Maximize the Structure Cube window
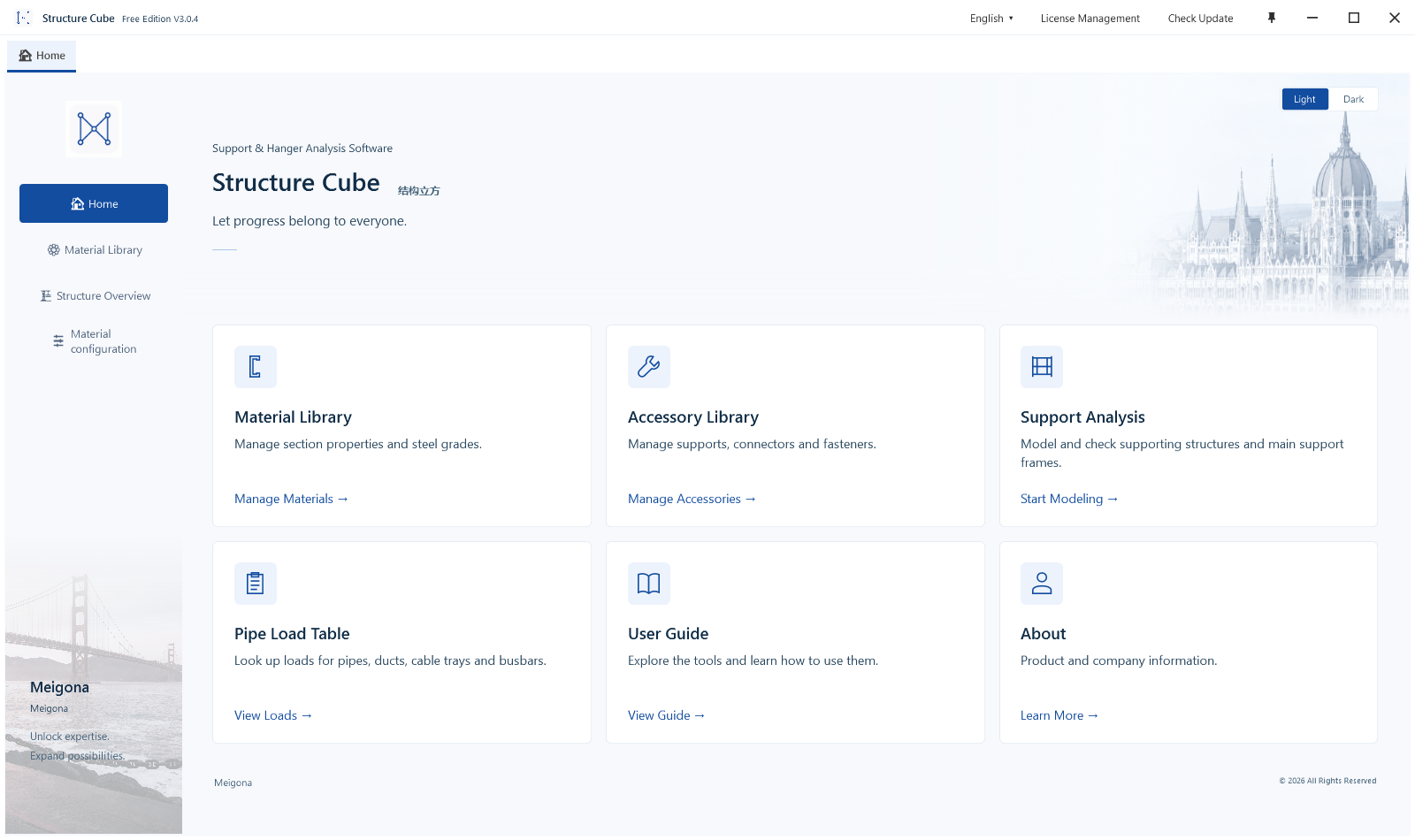This screenshot has width=1415, height=840. [1354, 18]
